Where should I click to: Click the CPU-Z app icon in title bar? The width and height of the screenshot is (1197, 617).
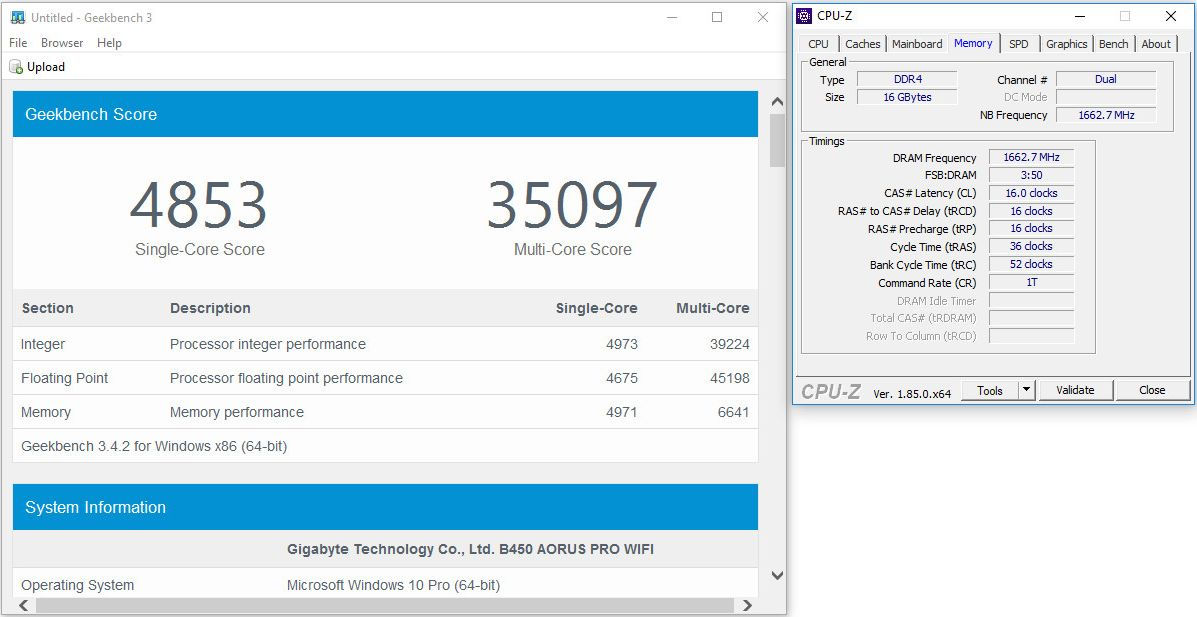pyautogui.click(x=804, y=16)
